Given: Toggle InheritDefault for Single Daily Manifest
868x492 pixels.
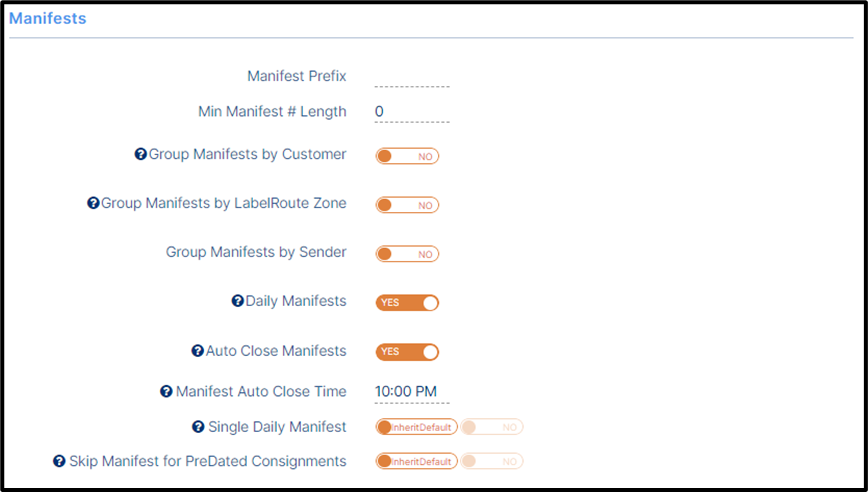Looking at the screenshot, I should tap(416, 427).
